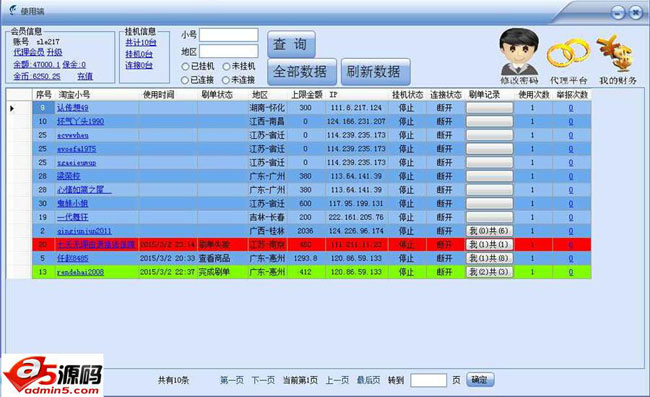Sort by the 挂机状态 column header
Viewport: 650px width, 397px height.
click(407, 95)
